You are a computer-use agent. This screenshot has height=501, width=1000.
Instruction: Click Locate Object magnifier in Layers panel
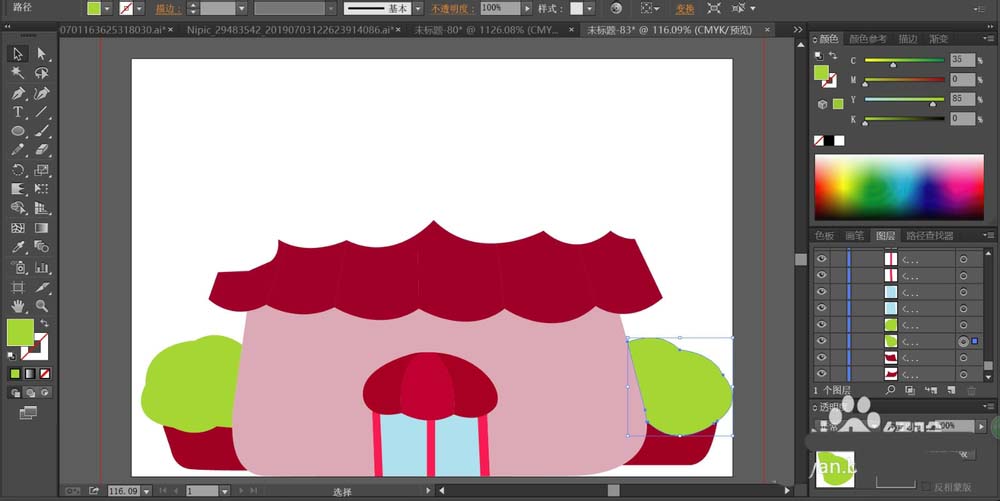[890, 390]
